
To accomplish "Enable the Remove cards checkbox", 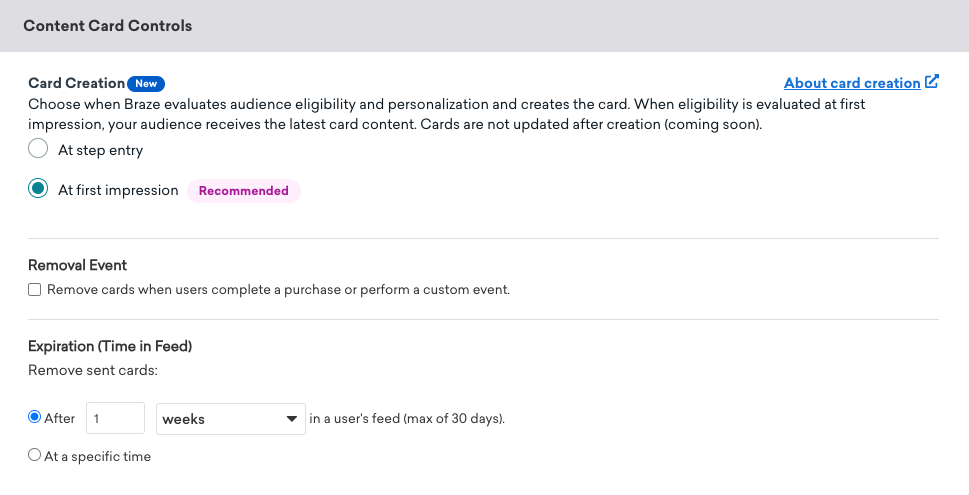I will pos(35,290).
